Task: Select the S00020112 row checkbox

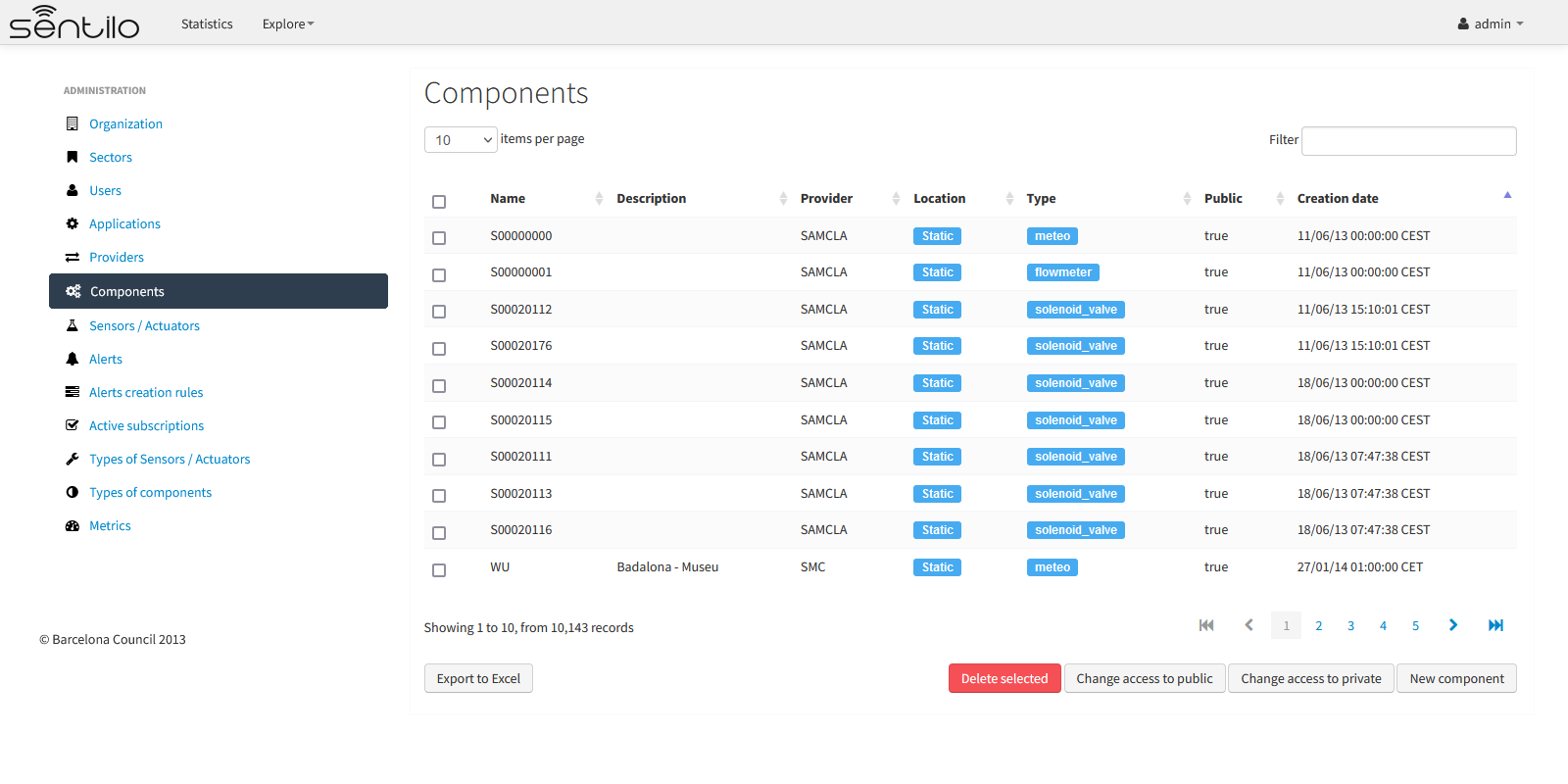Action: click(x=439, y=312)
